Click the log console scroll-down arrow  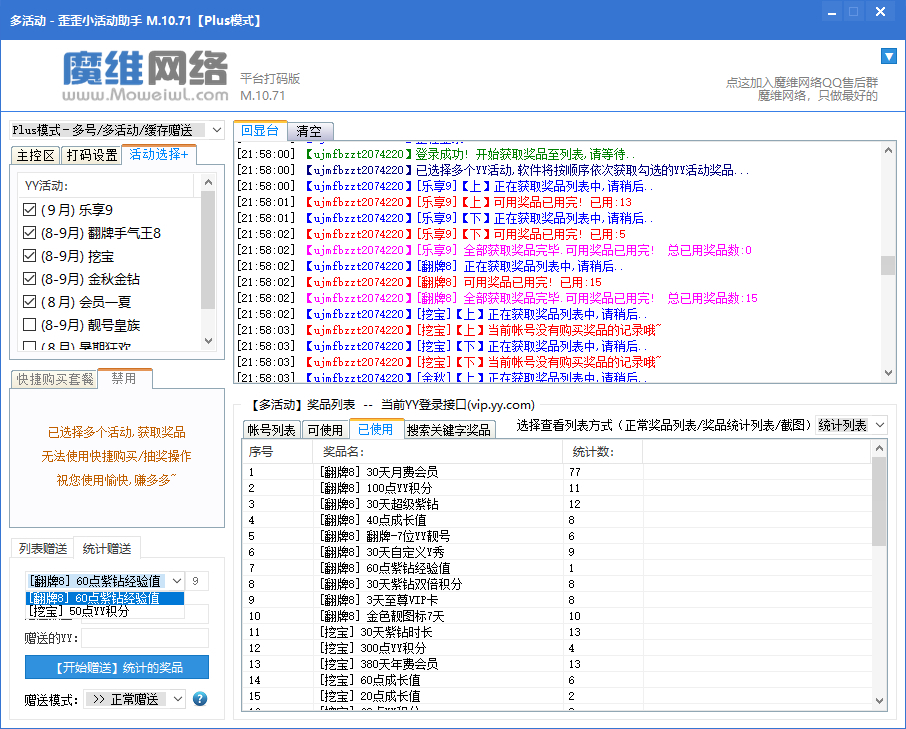[888, 373]
